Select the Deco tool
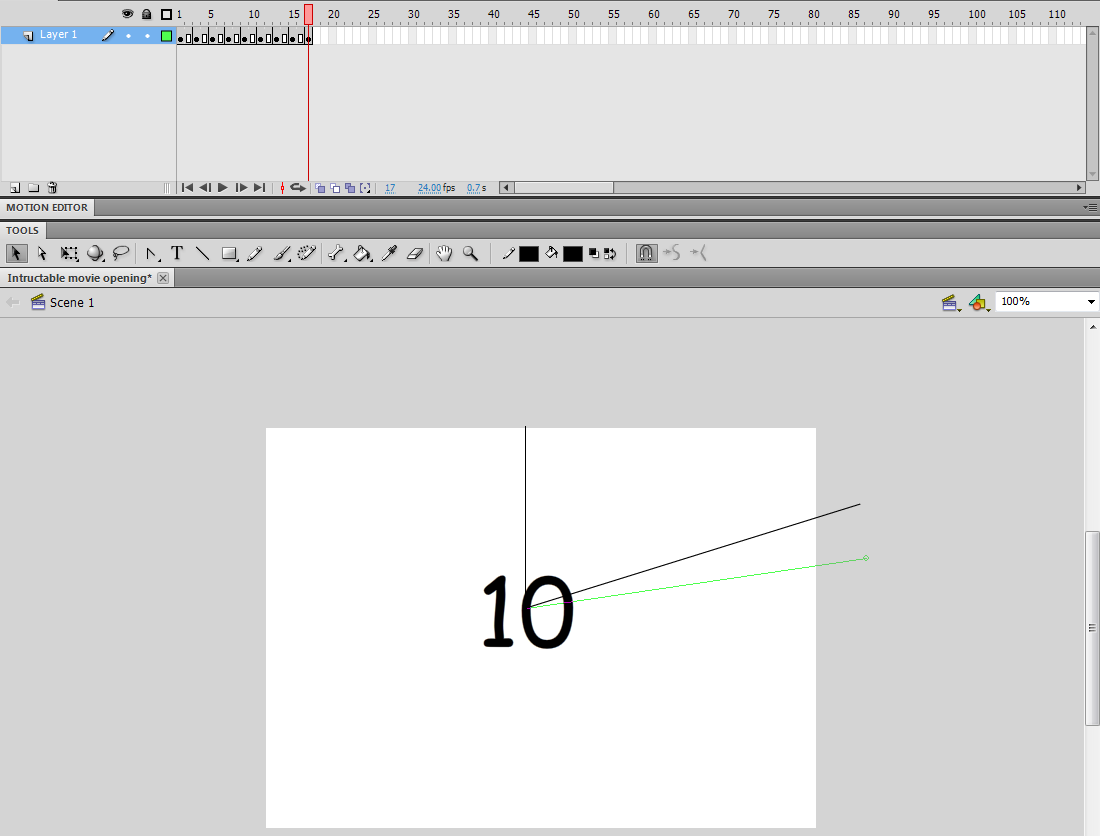 click(307, 253)
